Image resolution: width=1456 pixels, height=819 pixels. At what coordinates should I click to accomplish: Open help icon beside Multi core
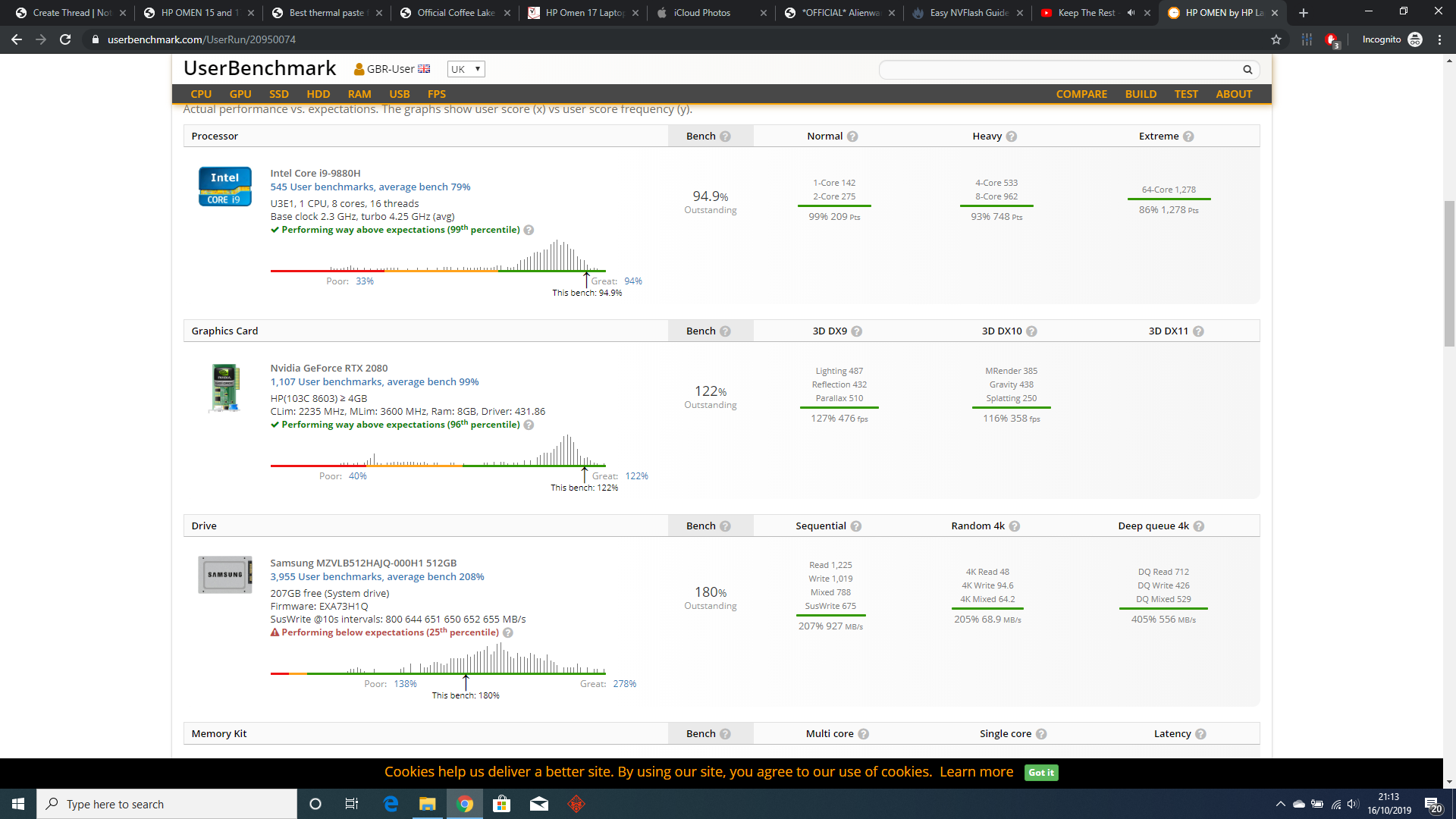864,734
